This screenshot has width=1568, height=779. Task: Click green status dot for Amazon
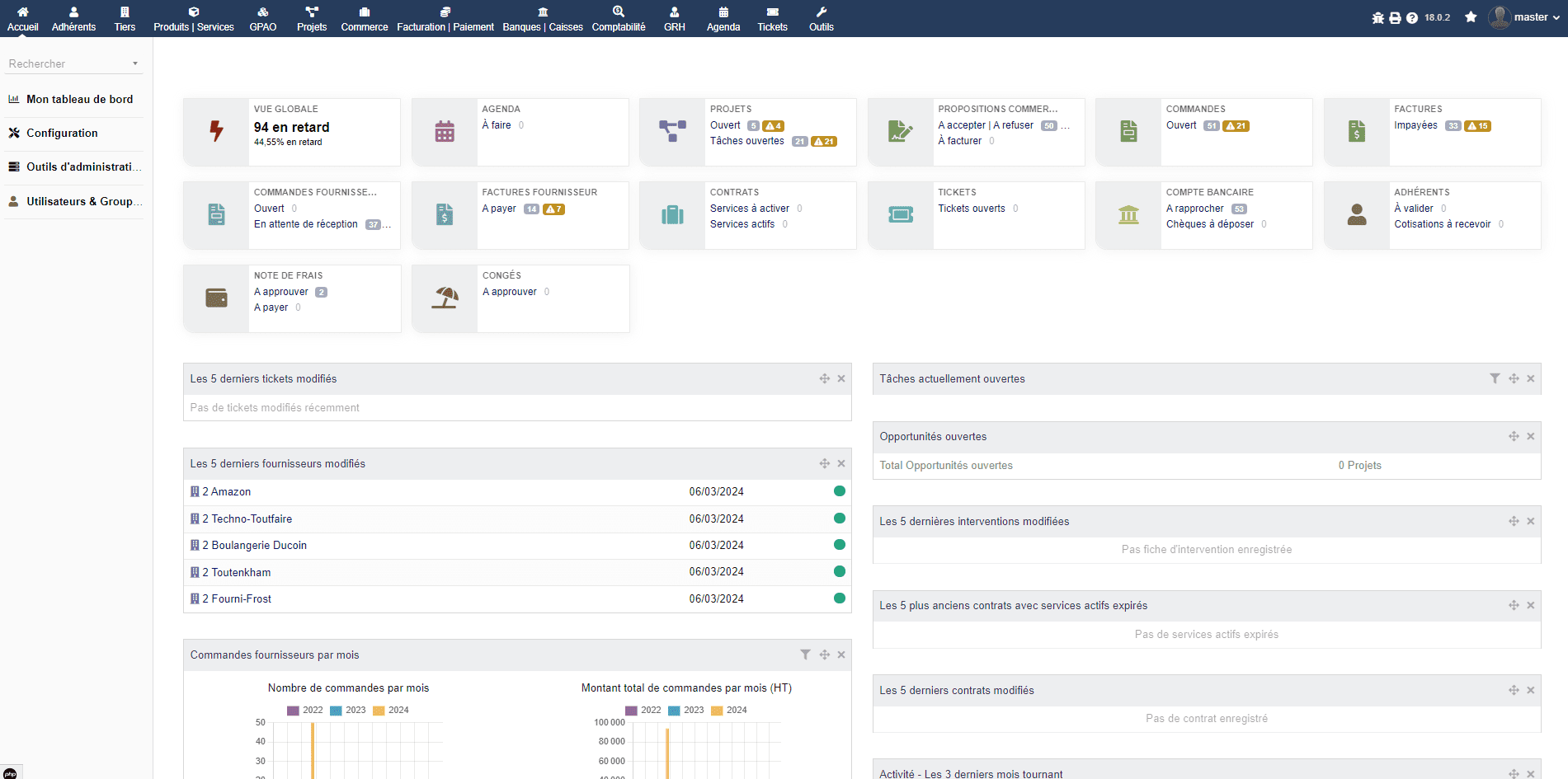pyautogui.click(x=840, y=491)
